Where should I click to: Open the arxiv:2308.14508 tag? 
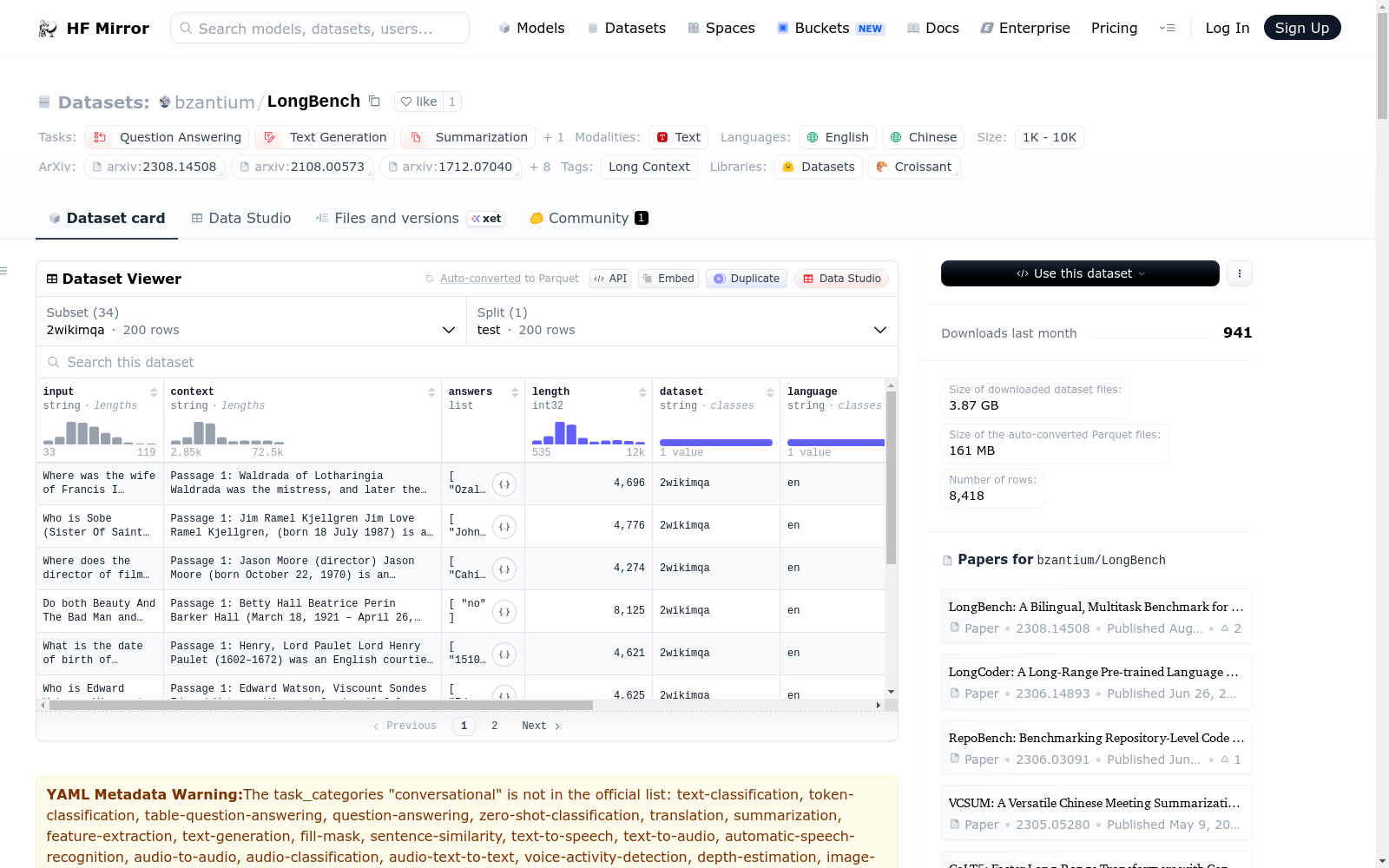(x=155, y=167)
